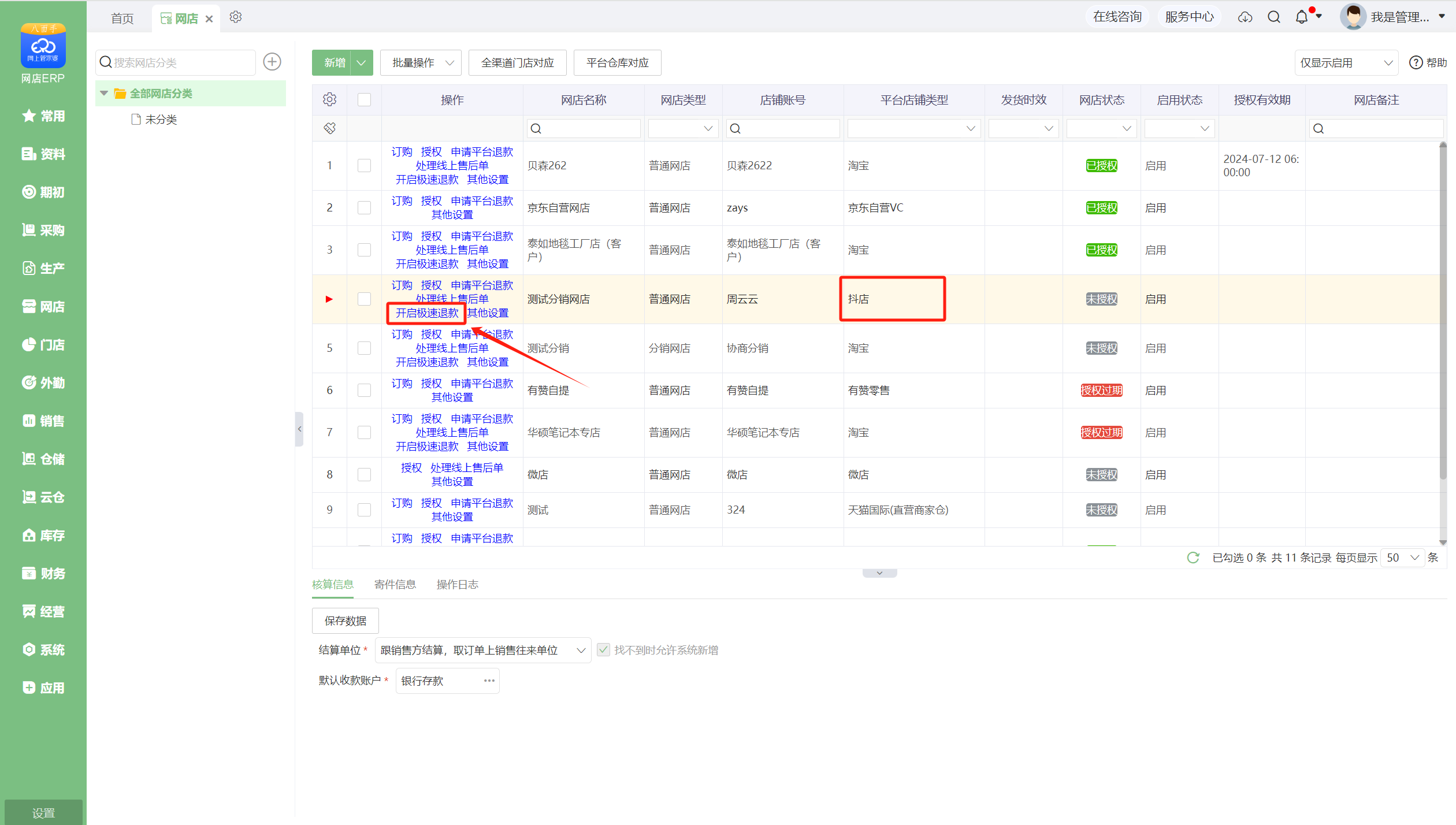1456x825 pixels.
Task: Click the table column settings gear icon
Action: [329, 99]
